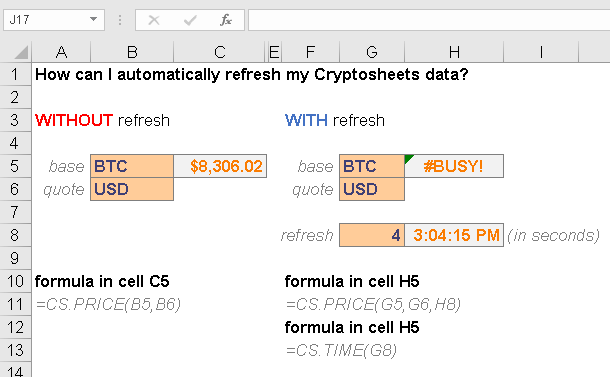Viewport: 610px width, 377px height.
Task: Select row 3 header
Action: click(15, 120)
